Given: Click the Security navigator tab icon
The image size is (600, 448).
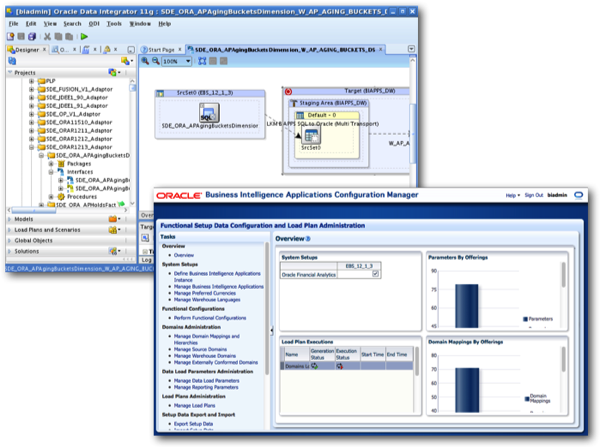Looking at the screenshot, I should pos(107,49).
